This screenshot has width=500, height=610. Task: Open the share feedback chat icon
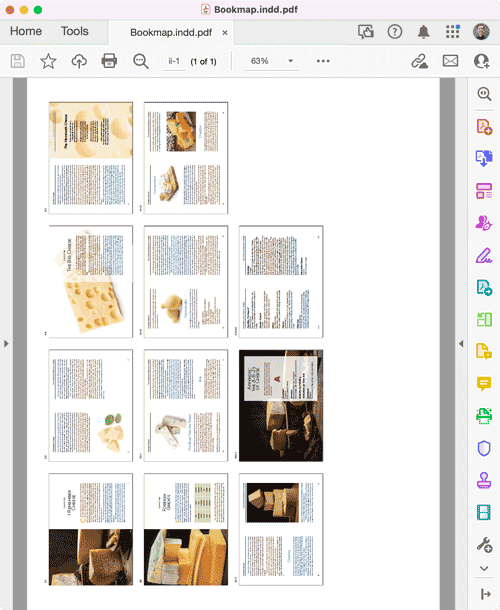pyautogui.click(x=366, y=32)
